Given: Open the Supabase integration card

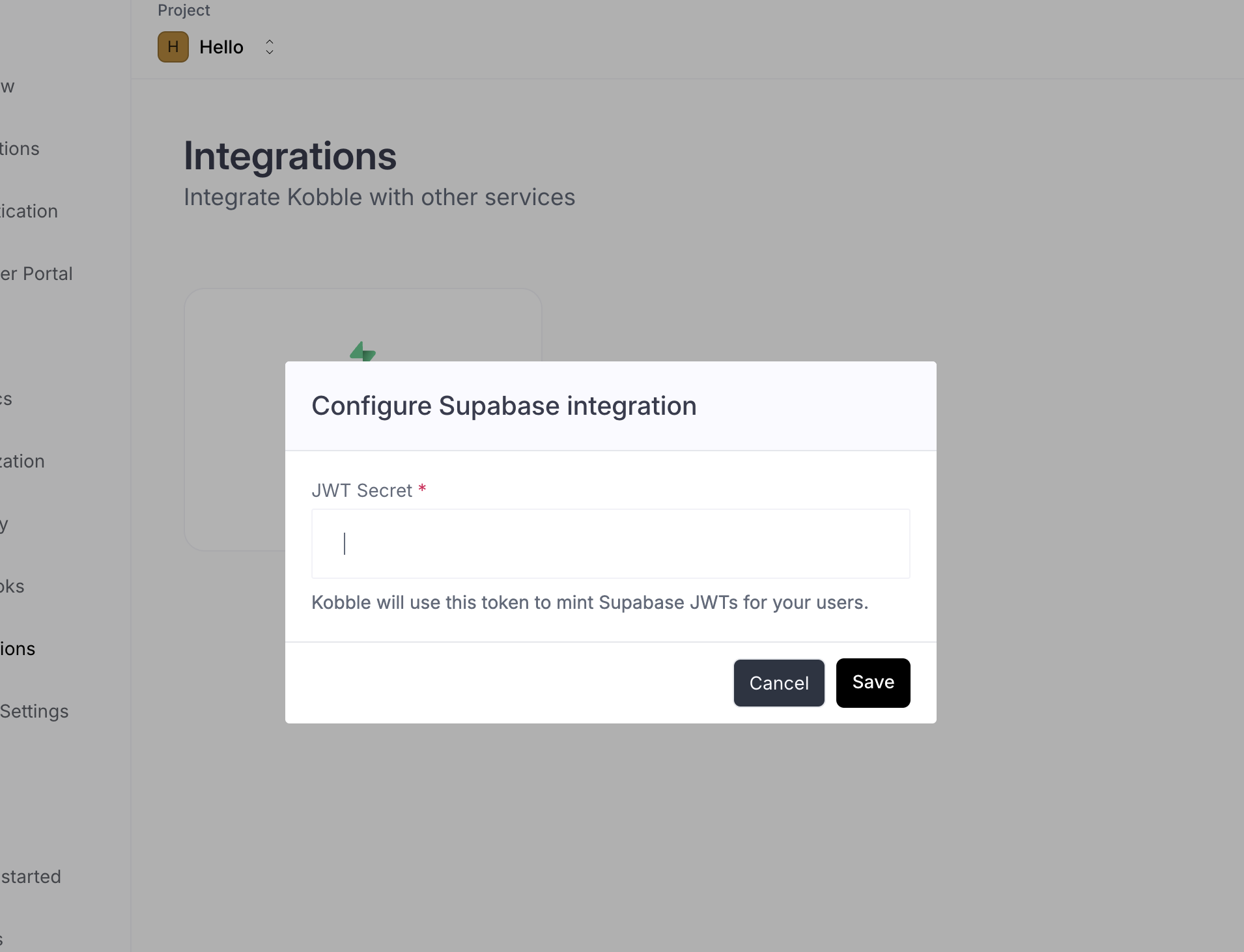Looking at the screenshot, I should click(x=363, y=420).
